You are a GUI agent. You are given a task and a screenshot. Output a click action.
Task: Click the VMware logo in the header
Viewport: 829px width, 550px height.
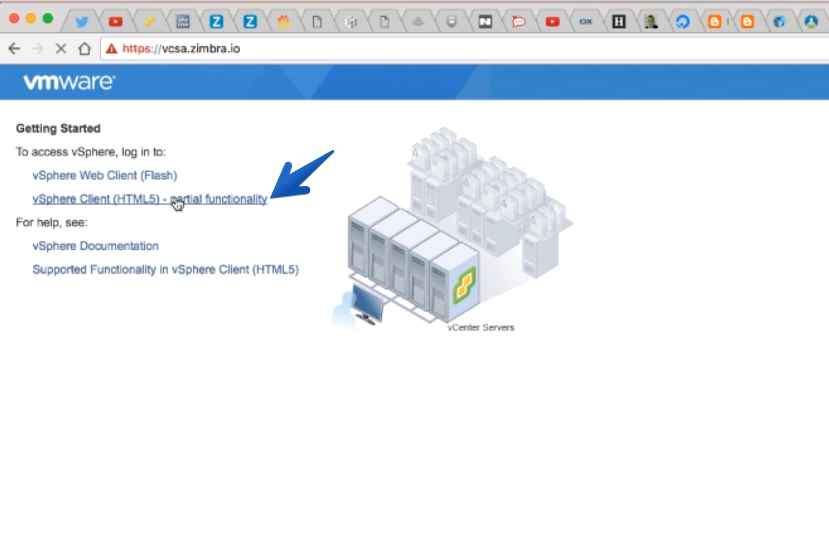click(x=69, y=82)
